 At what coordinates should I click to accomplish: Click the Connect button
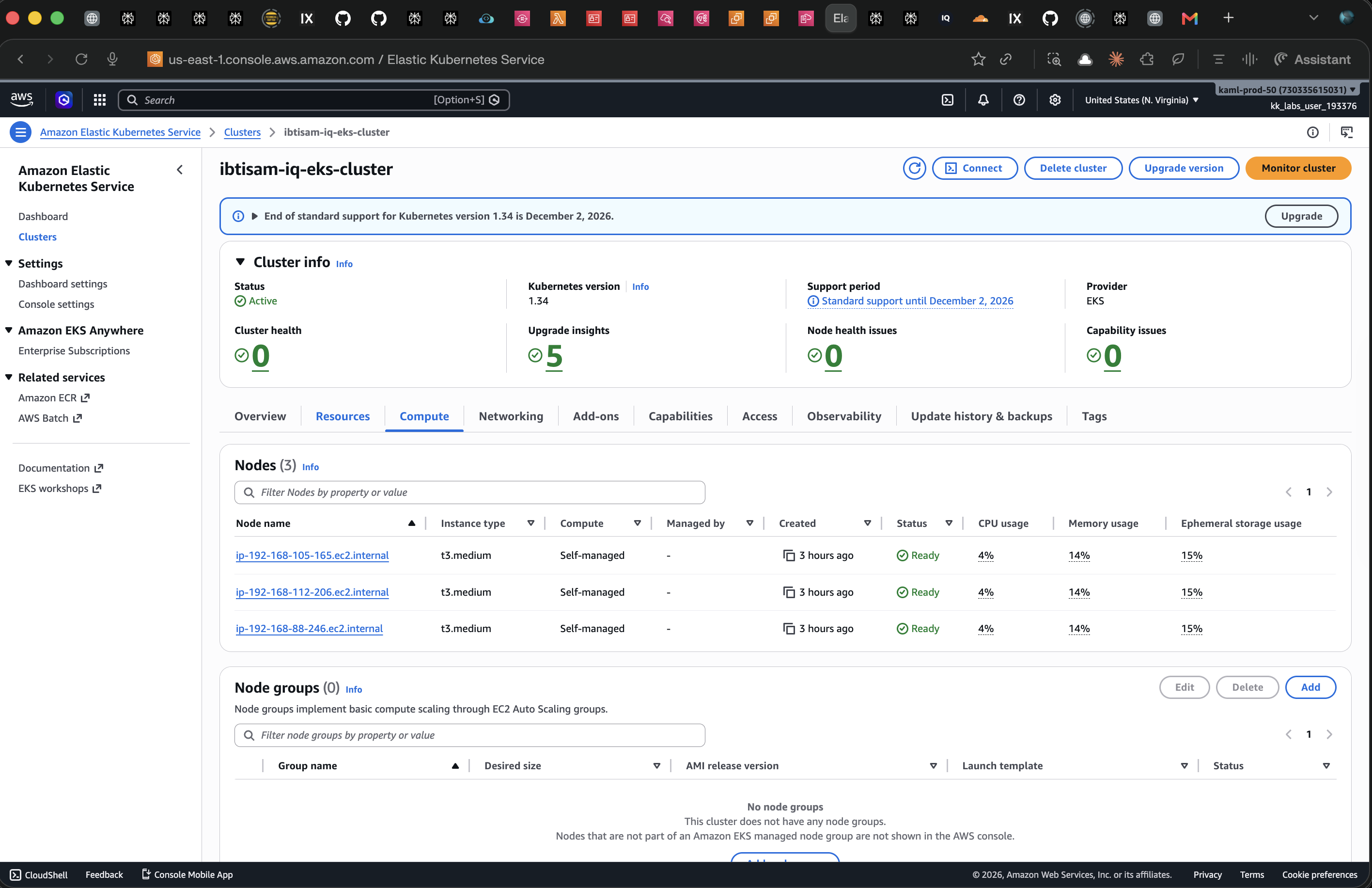(974, 168)
